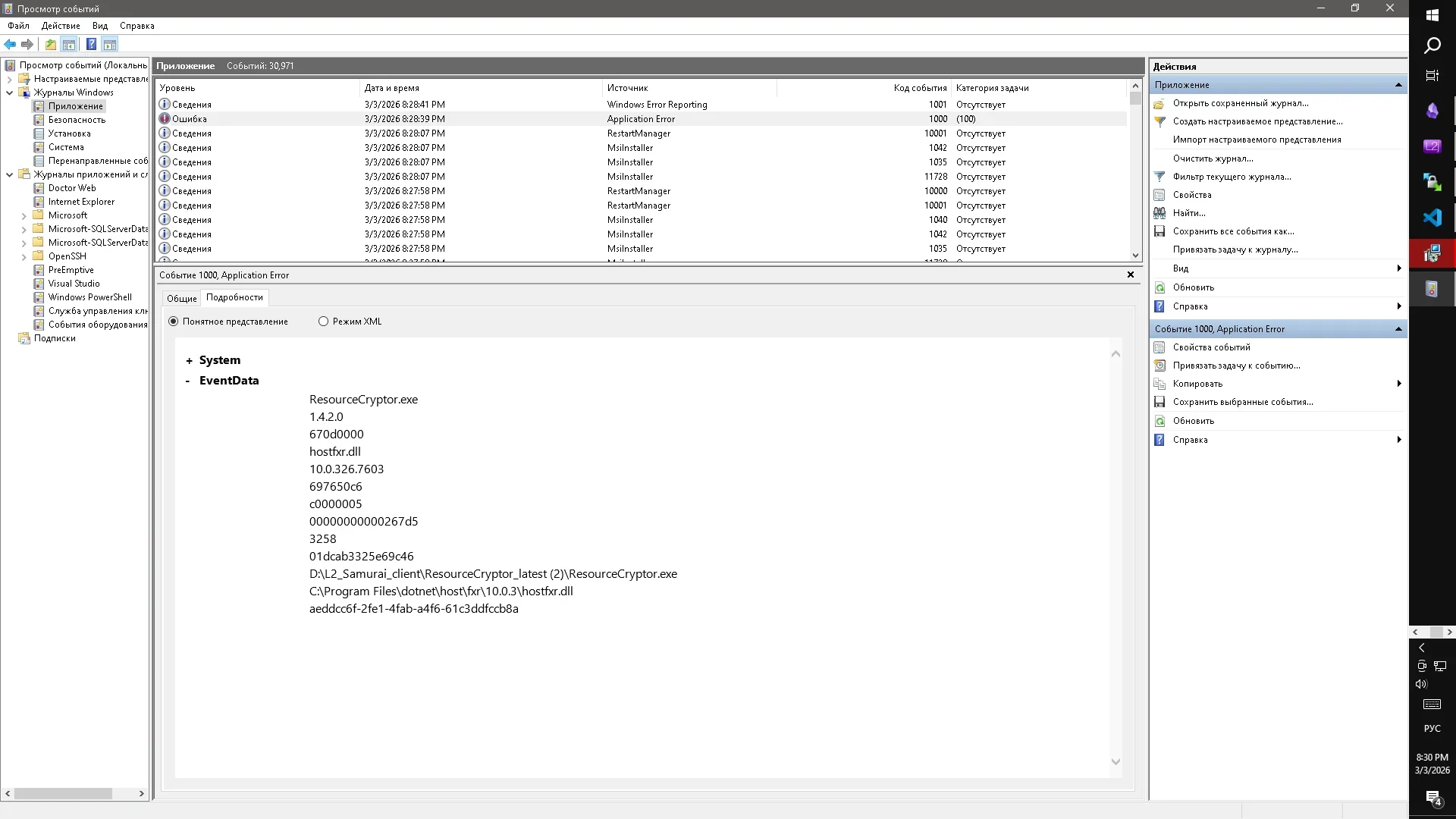The width and height of the screenshot is (1456, 819).
Task: Expand the Microsoft folder in the tree
Action: click(24, 216)
